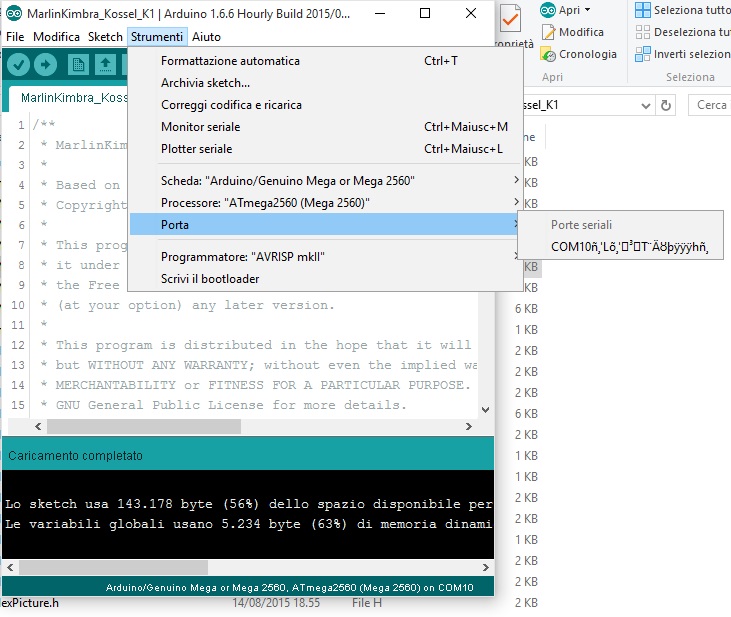This screenshot has height=617, width=731.
Task: Open the Sketch menu
Action: pos(105,37)
